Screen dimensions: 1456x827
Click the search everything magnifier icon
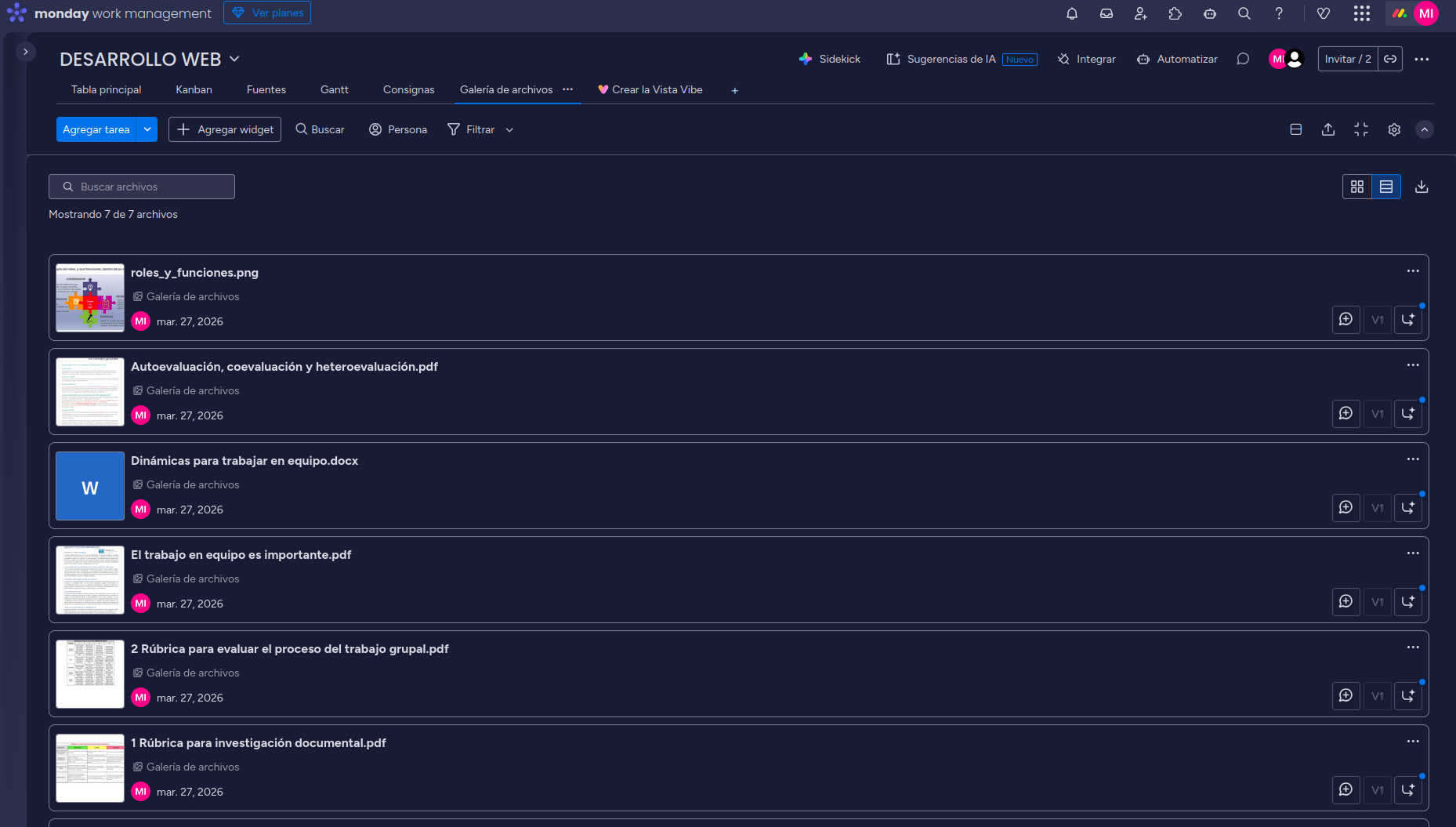point(1244,13)
